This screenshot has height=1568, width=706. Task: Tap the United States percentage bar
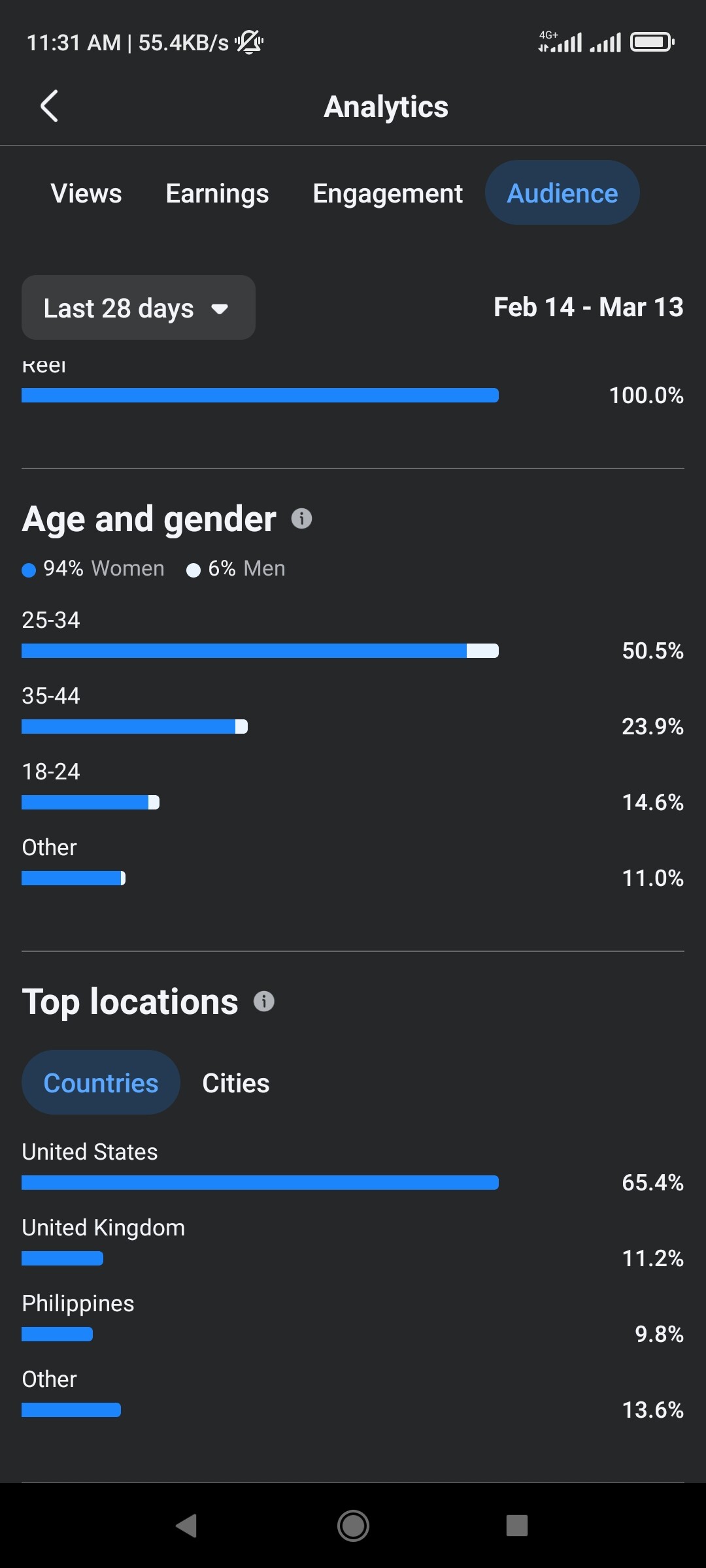(260, 1183)
